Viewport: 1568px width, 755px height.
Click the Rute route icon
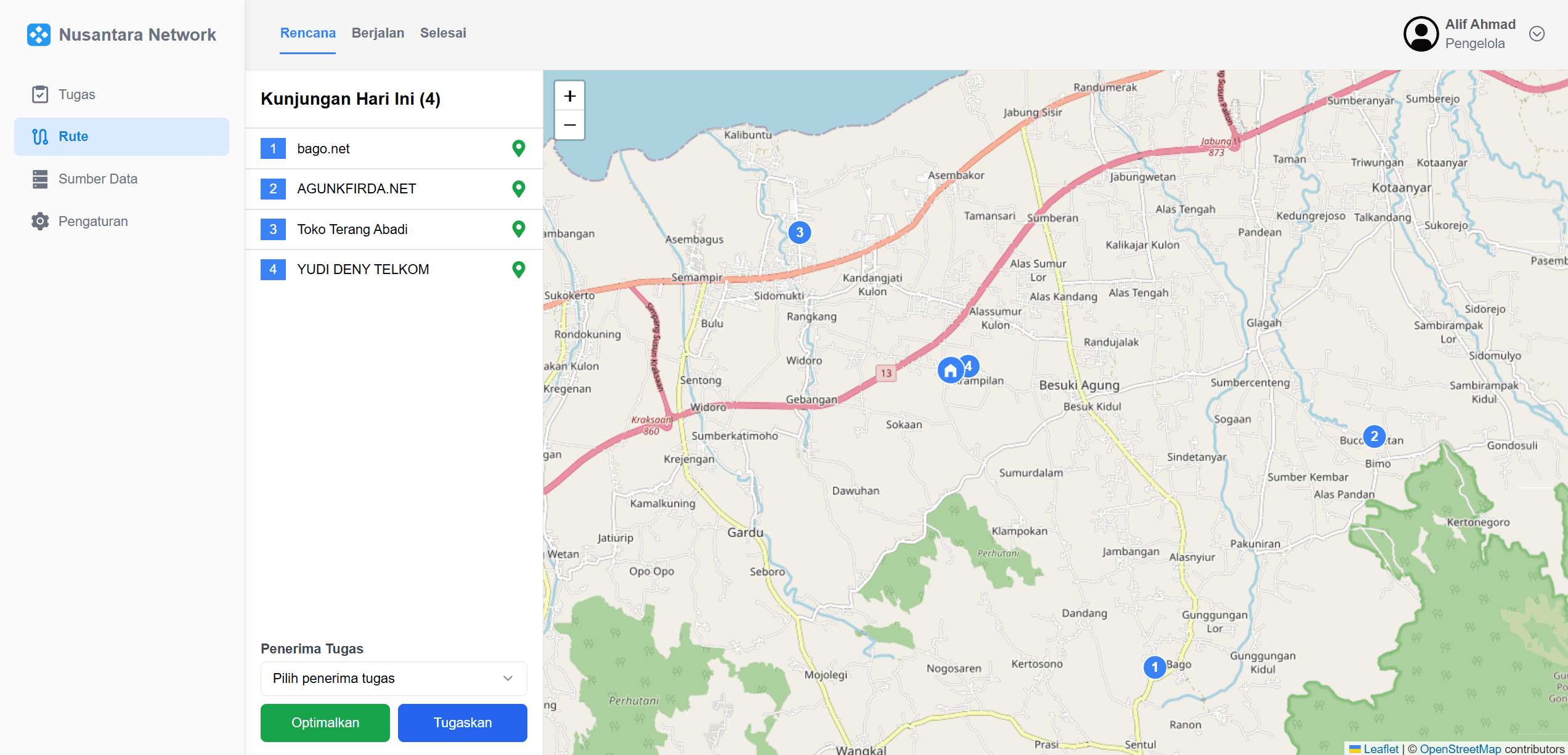(x=40, y=136)
